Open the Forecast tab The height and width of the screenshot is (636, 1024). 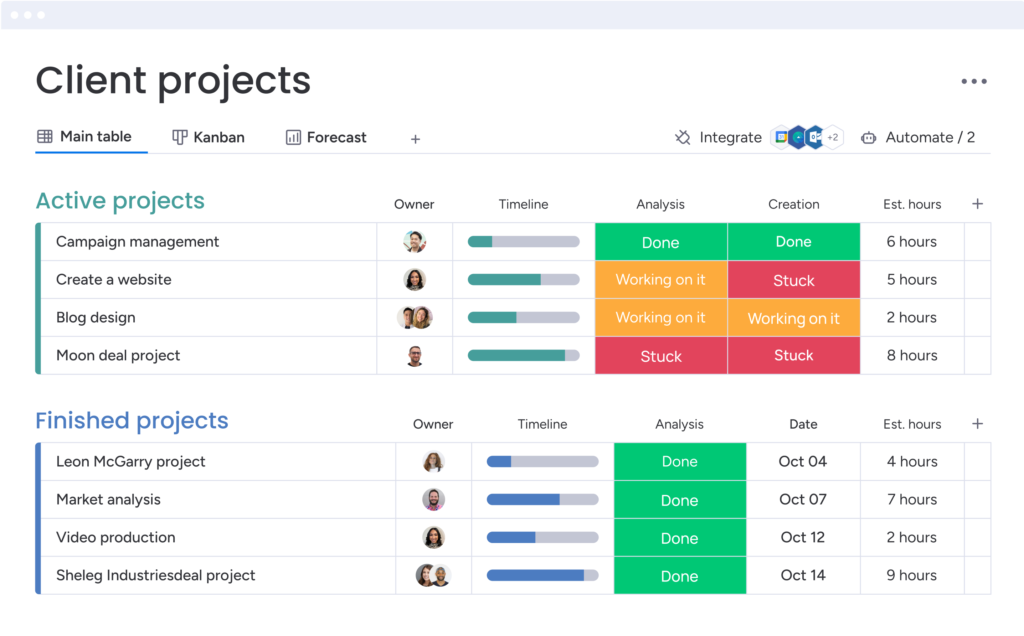click(x=326, y=138)
